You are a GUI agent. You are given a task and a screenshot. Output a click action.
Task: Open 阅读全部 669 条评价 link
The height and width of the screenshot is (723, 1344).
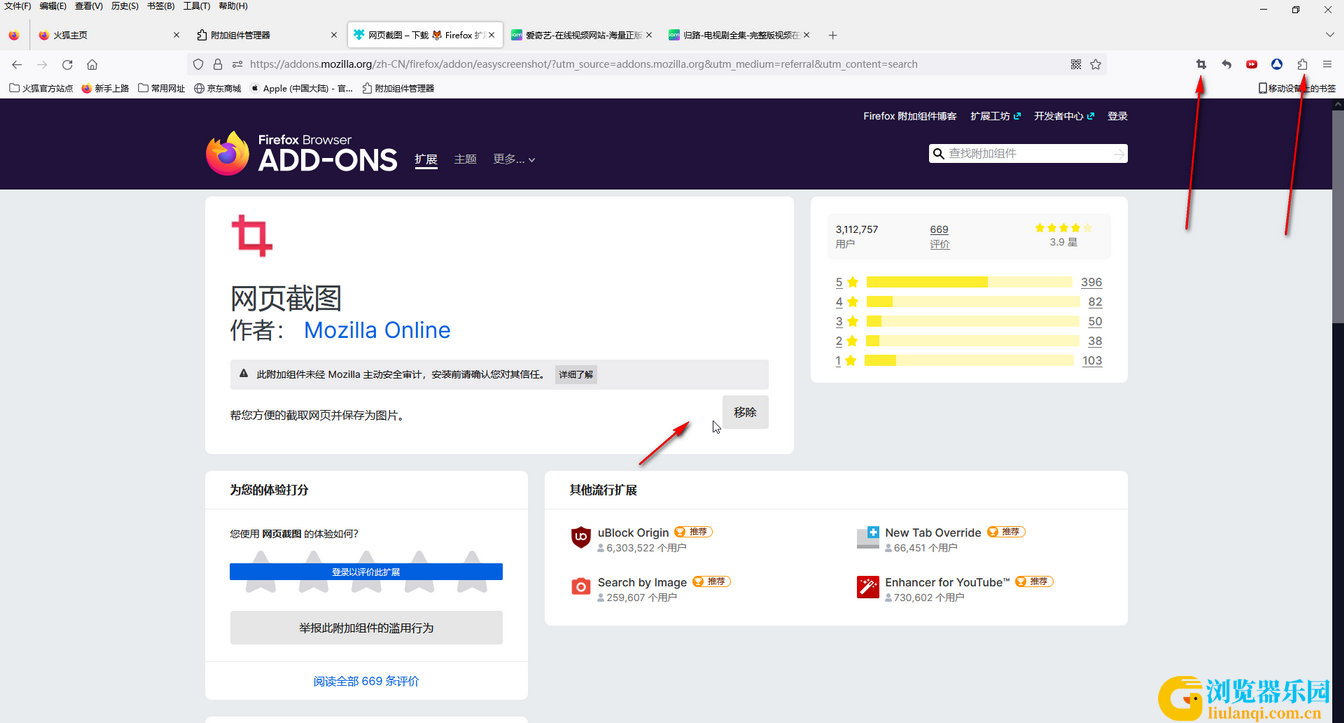click(x=366, y=681)
